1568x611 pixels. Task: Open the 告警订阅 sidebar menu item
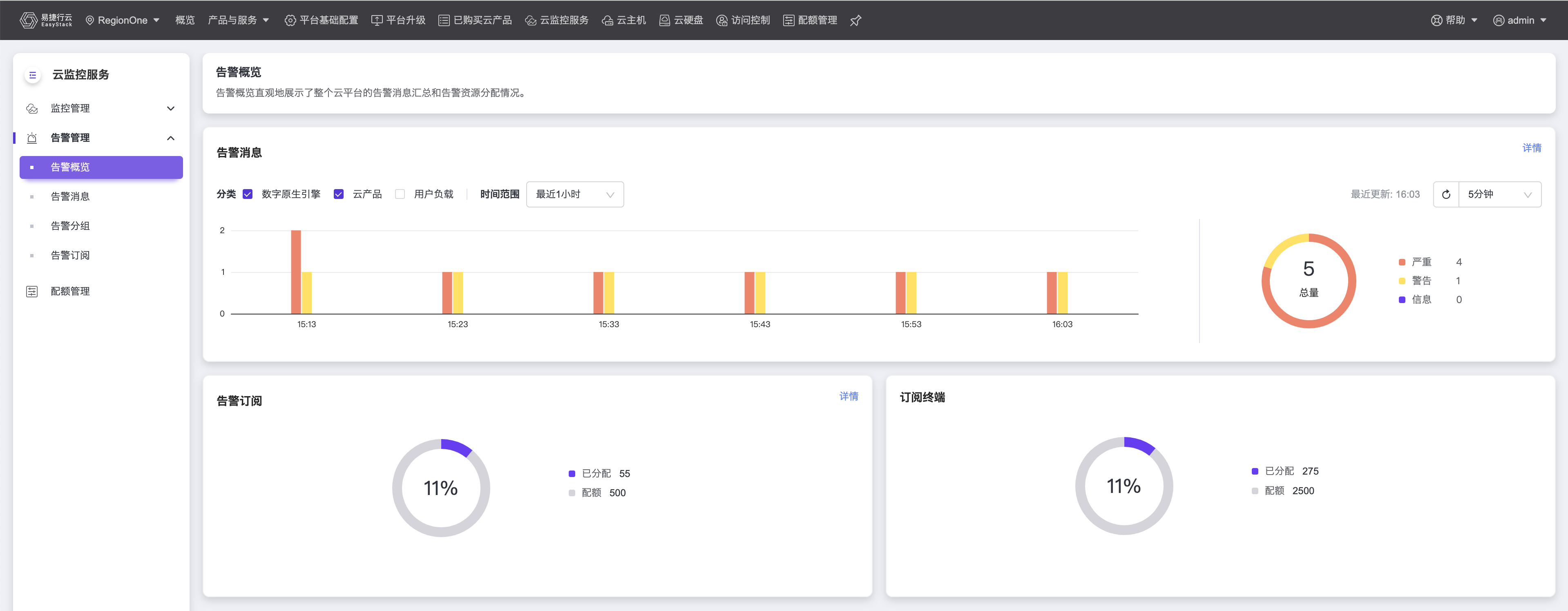point(70,256)
